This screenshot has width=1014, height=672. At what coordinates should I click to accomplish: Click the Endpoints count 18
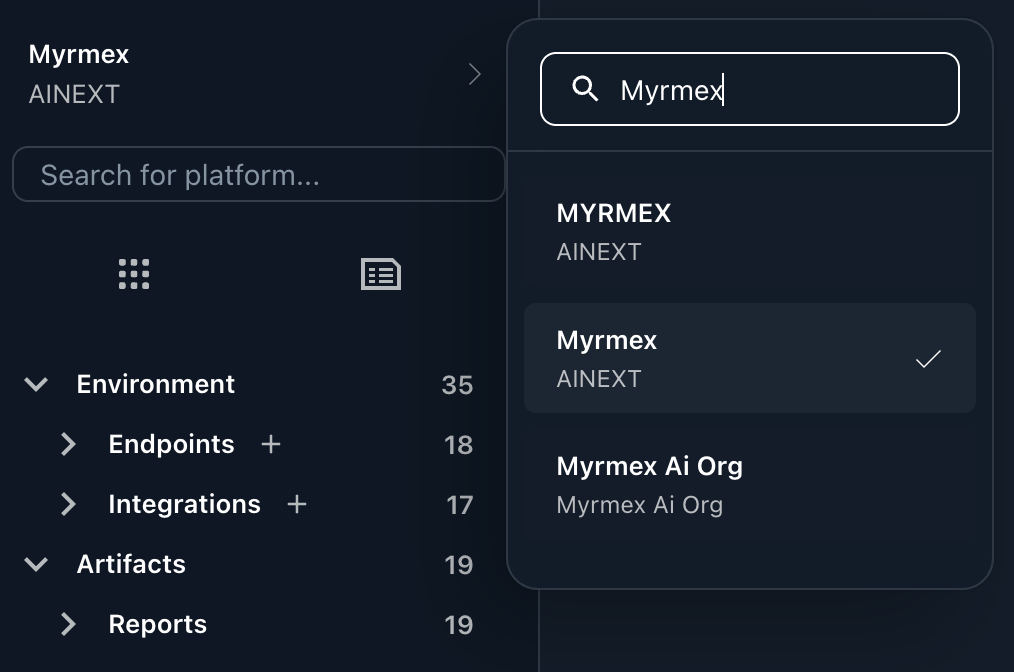458,445
